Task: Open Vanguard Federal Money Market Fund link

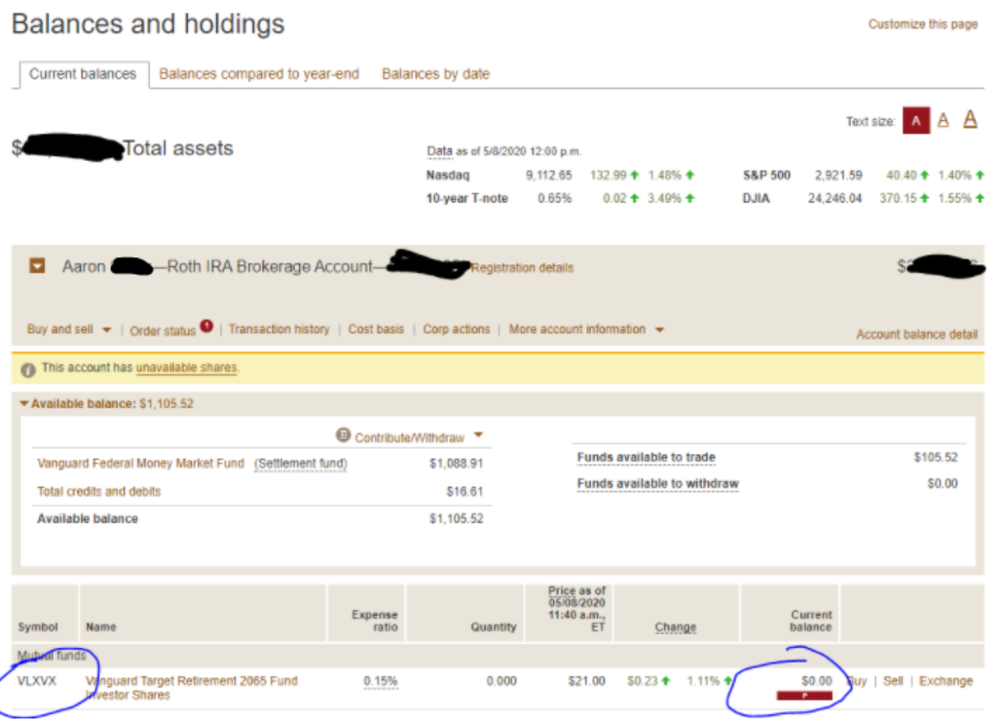Action: coord(140,463)
